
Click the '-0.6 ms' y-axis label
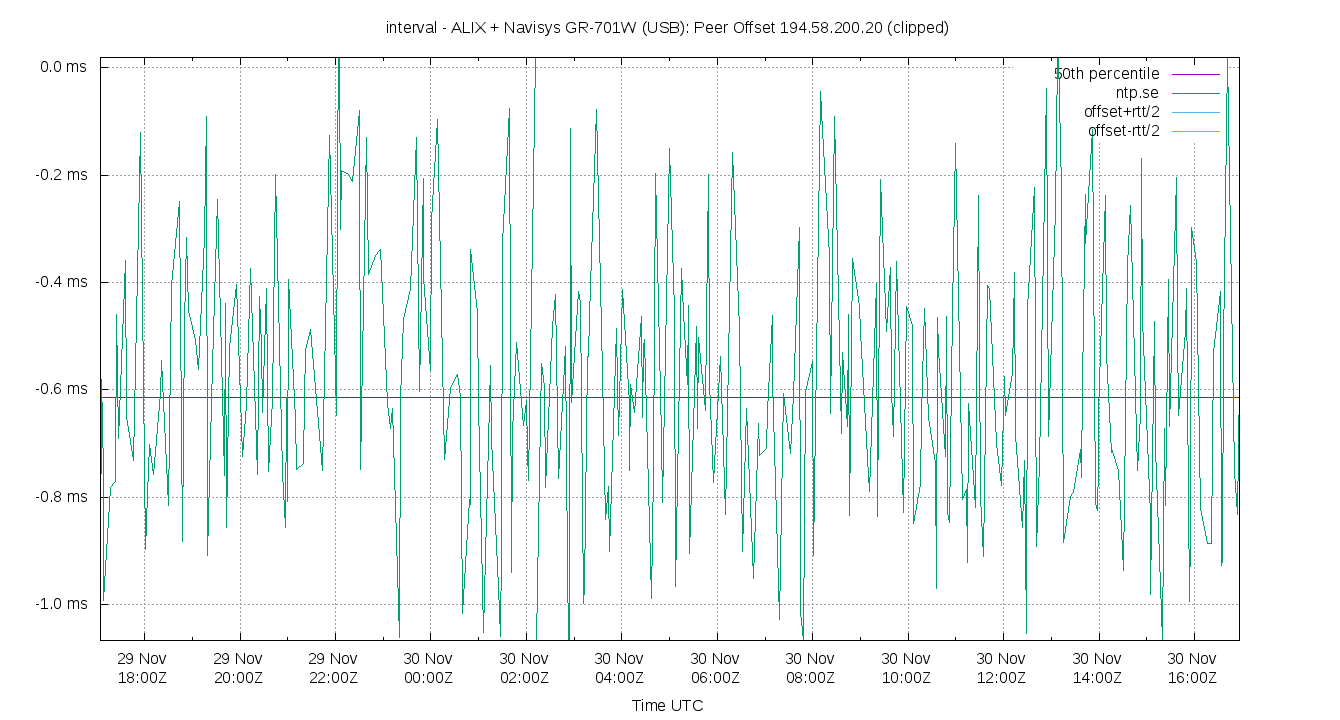tap(62, 389)
